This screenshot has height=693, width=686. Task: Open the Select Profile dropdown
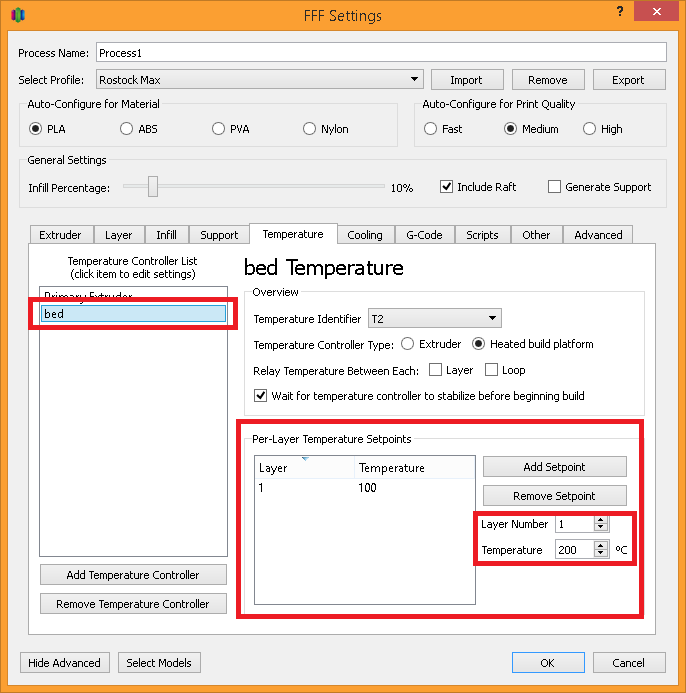260,80
